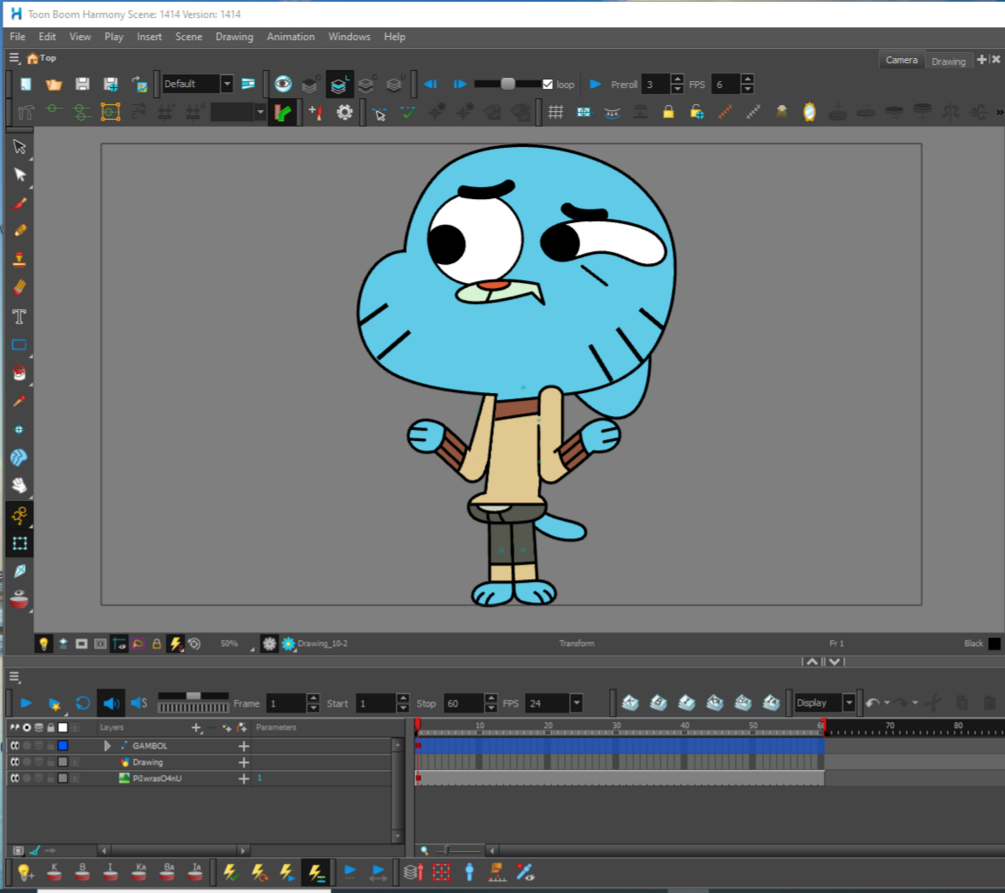Disable the GAMBOL layer visibility
Image resolution: width=1005 pixels, height=893 pixels.
click(15, 746)
